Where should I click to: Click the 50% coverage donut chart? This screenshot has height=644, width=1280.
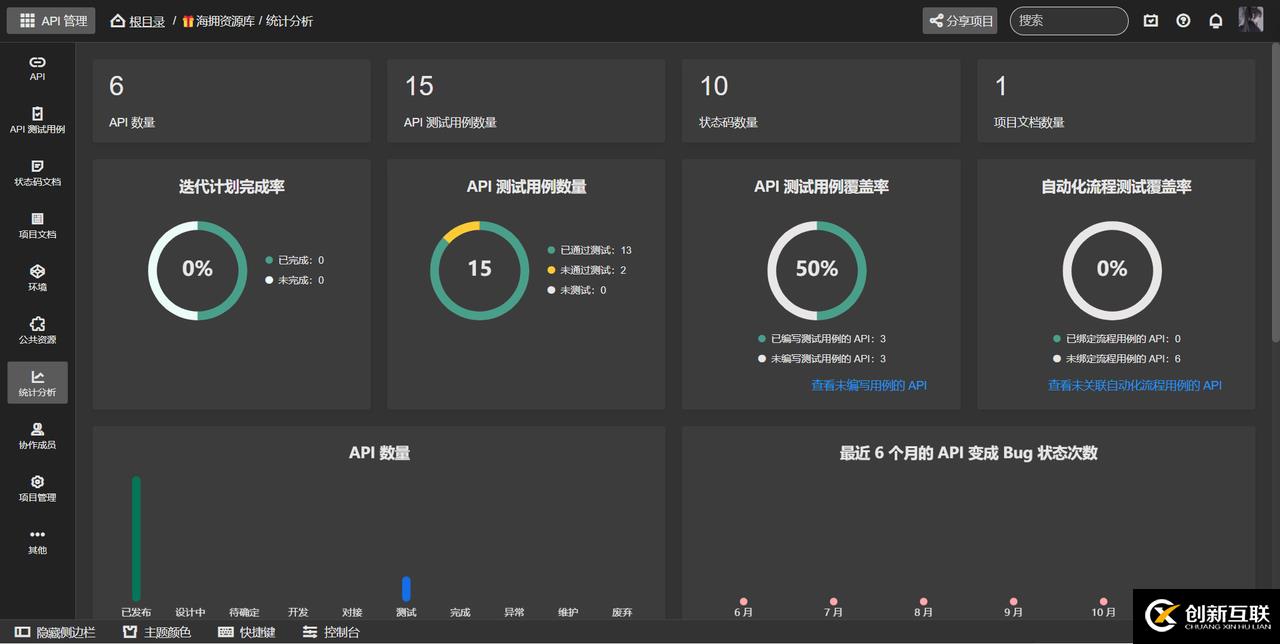pyautogui.click(x=817, y=270)
